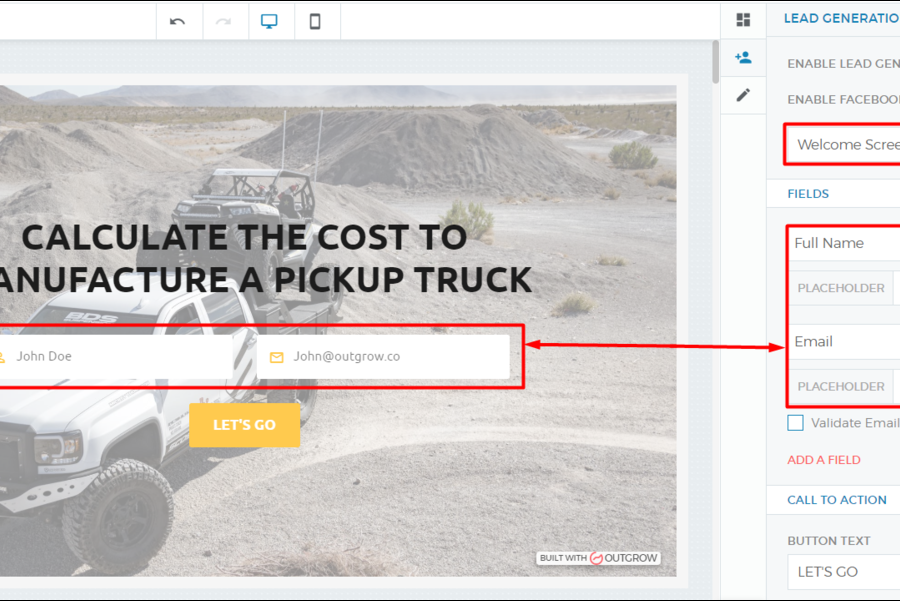Click the envelope icon in the email field

[277, 357]
